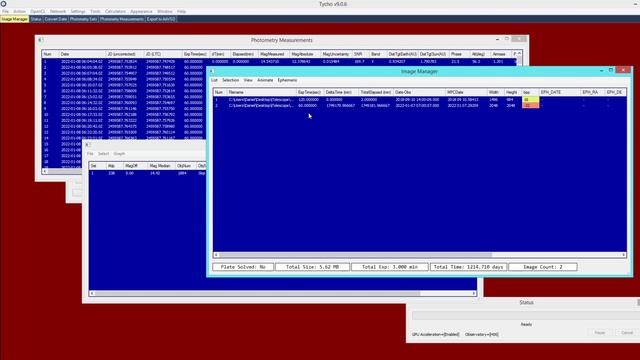The width and height of the screenshot is (640, 360).
Task: Click MagMeasured column header in Photometry Measurements
Action: coord(273,54)
